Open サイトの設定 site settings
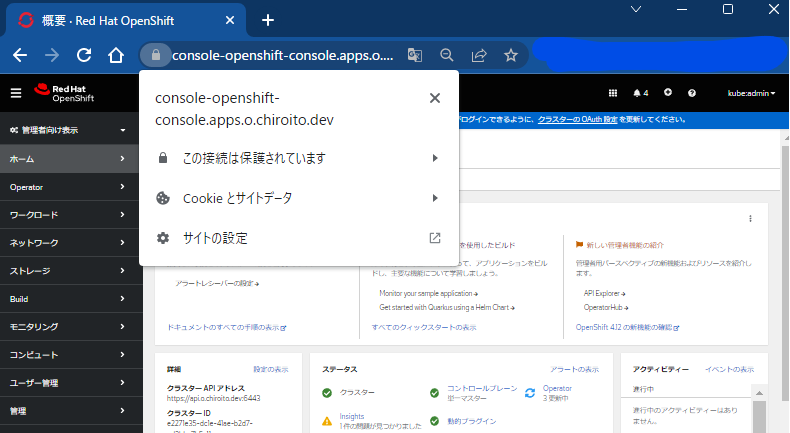The width and height of the screenshot is (790, 433). pyautogui.click(x=299, y=238)
